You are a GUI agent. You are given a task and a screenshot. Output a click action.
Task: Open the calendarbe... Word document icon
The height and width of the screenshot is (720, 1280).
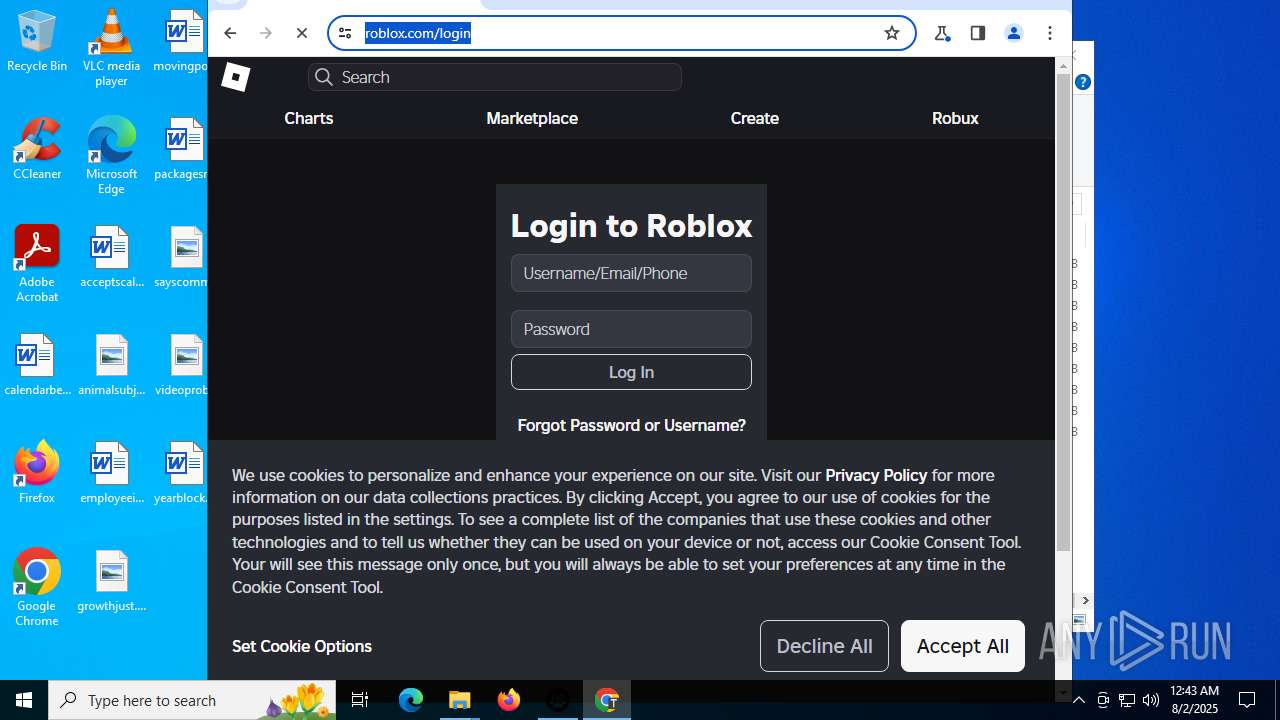(x=37, y=365)
